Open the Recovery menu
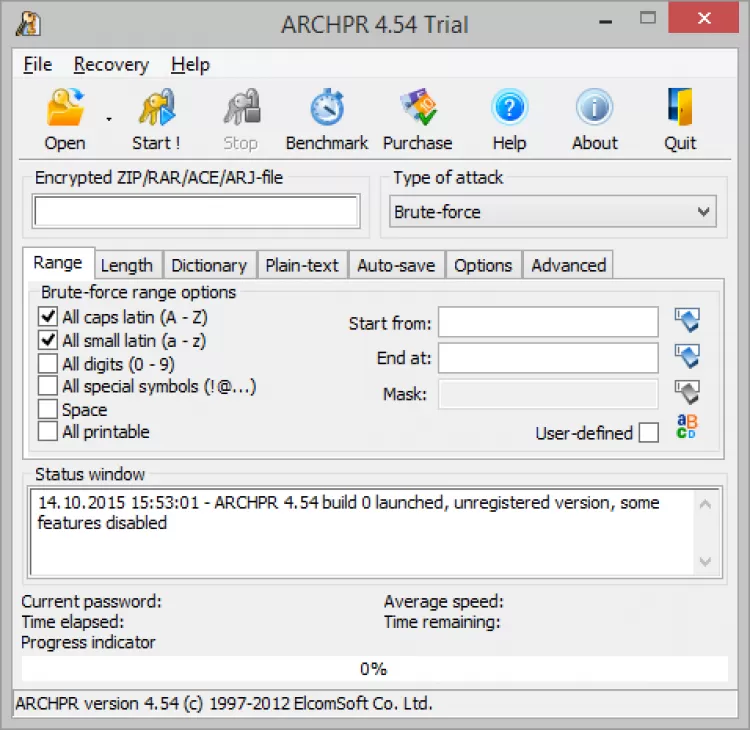 (111, 65)
